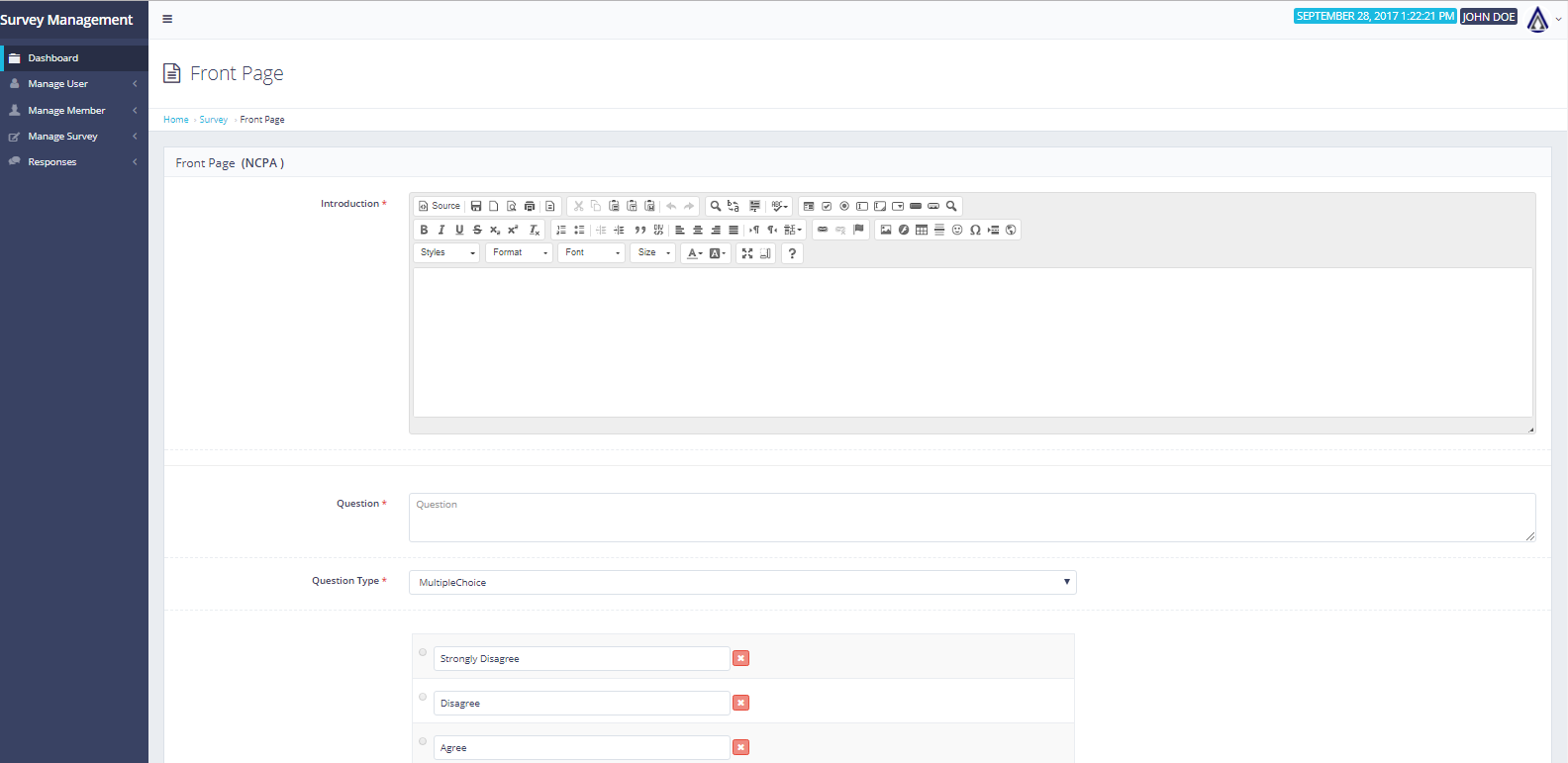Image resolution: width=1568 pixels, height=763 pixels.
Task: Toggle bold formatting in the editor
Action: [x=424, y=230]
